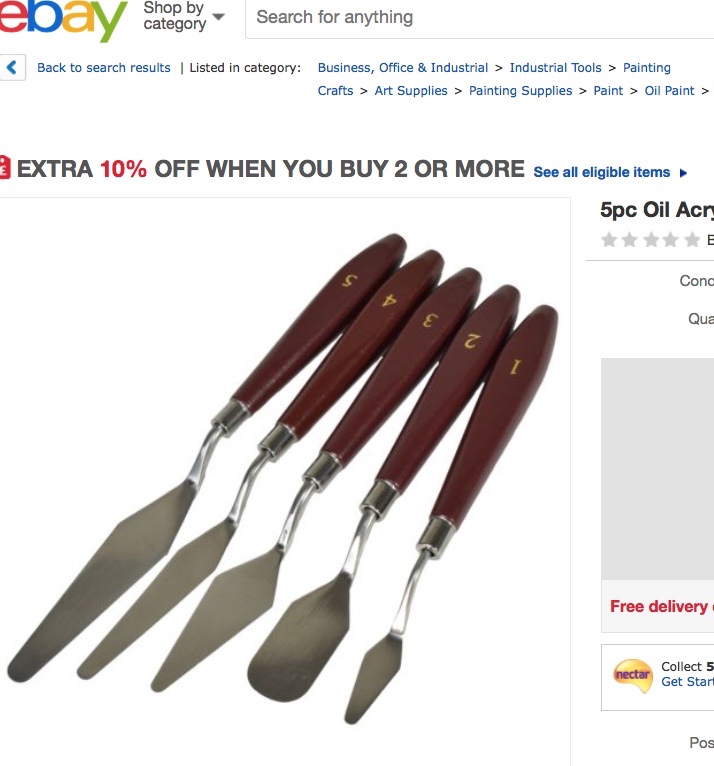Click the star rating icons
The height and width of the screenshot is (766, 714).
[650, 240]
